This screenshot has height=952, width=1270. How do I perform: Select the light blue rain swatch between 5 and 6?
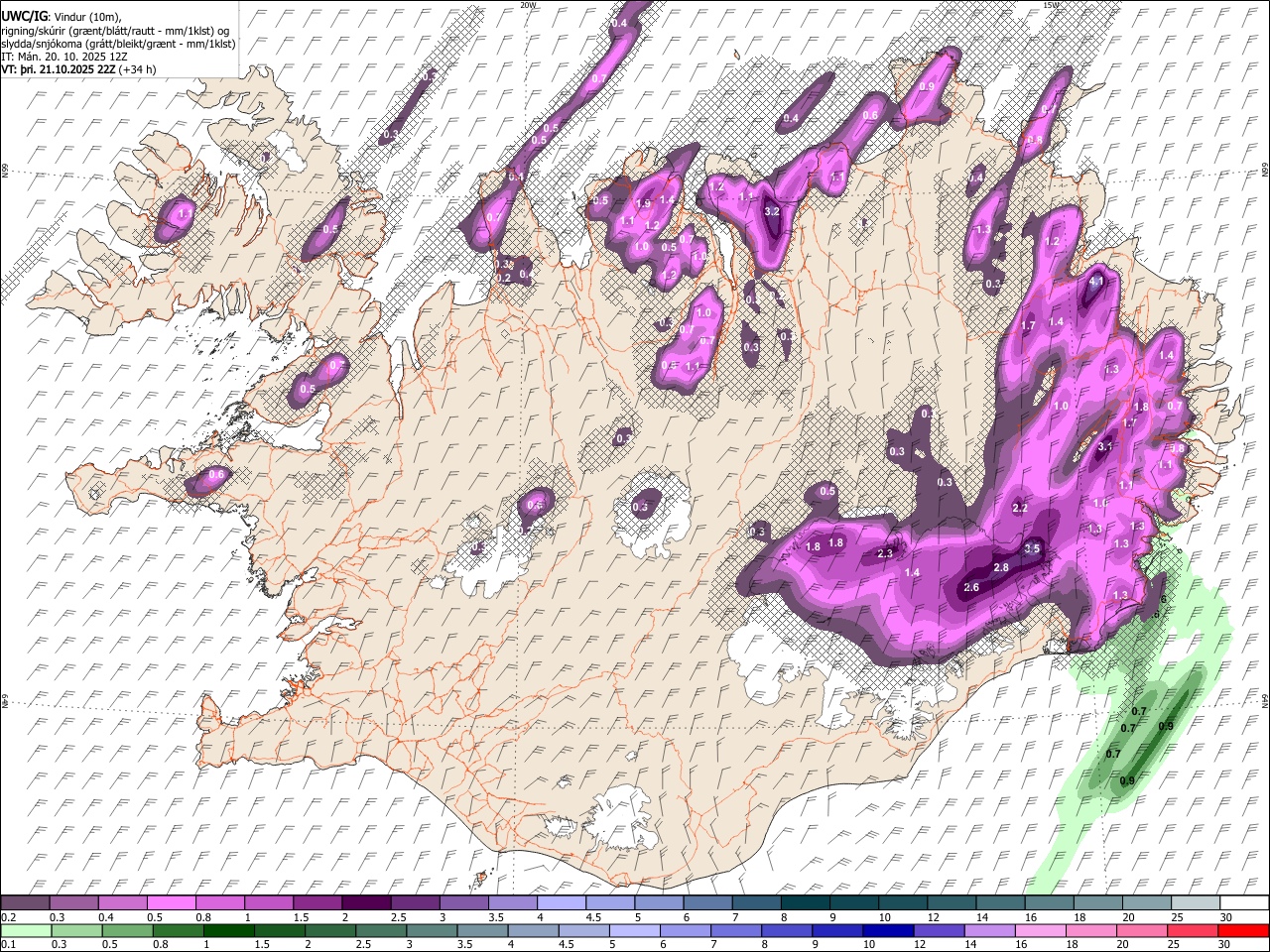coord(634,931)
